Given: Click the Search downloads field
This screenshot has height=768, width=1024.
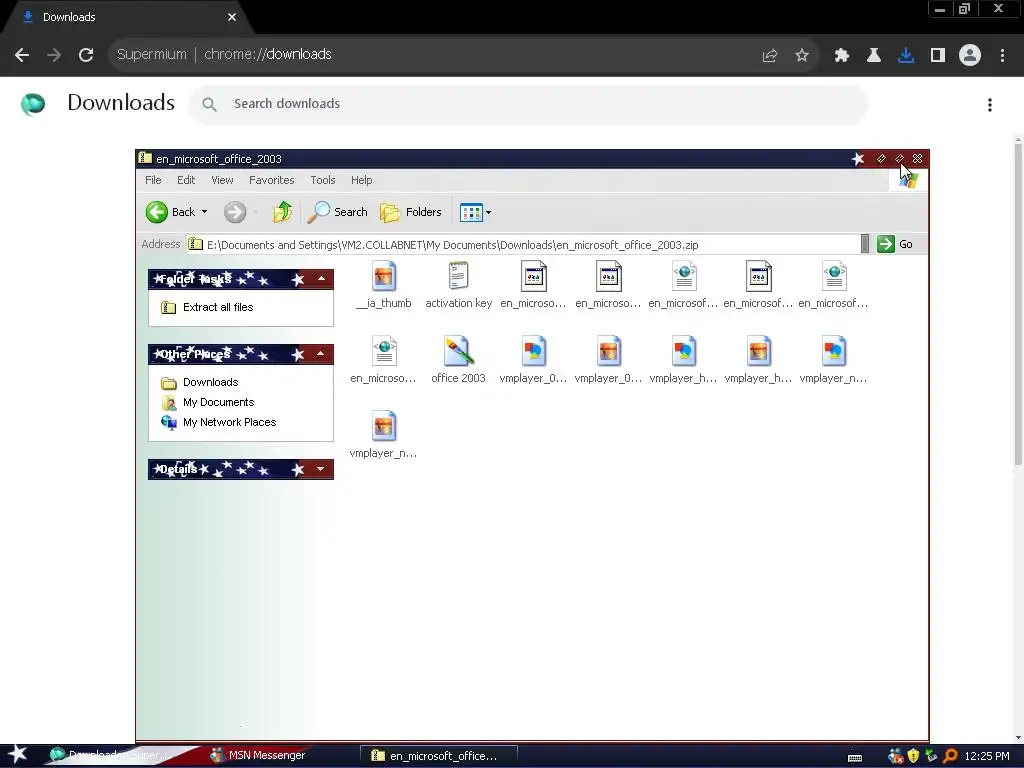Looking at the screenshot, I should pos(528,104).
